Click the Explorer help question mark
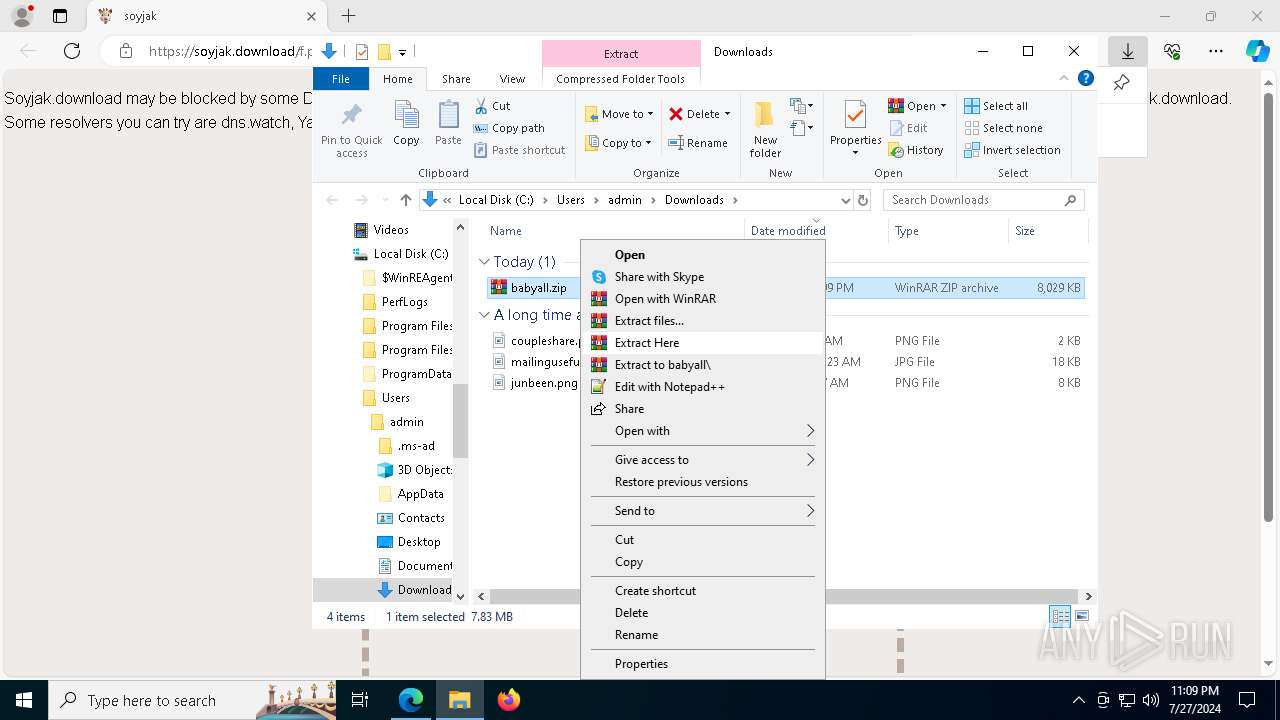Image resolution: width=1280 pixels, height=720 pixels. pos(1086,79)
